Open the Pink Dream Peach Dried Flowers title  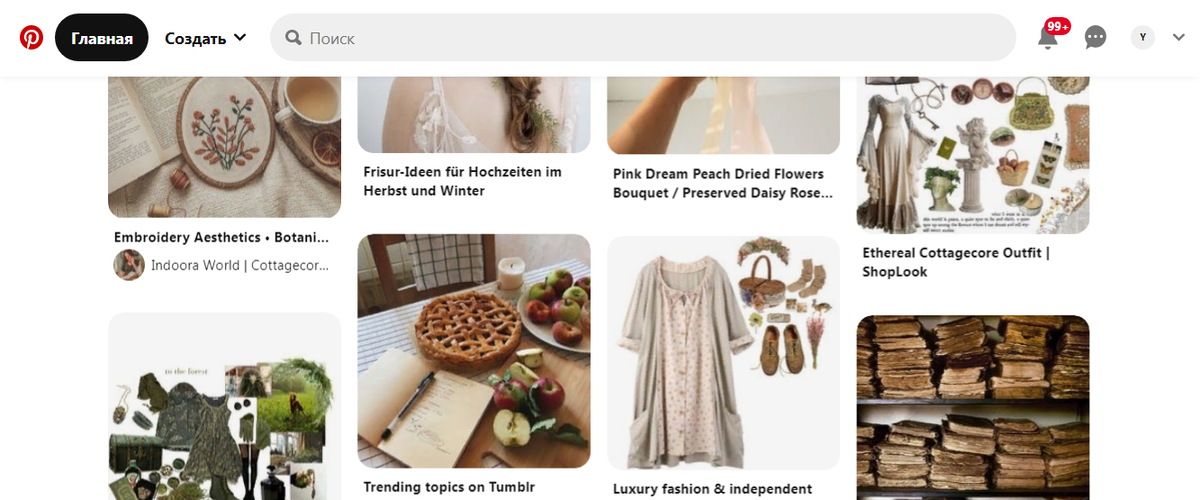(x=722, y=183)
